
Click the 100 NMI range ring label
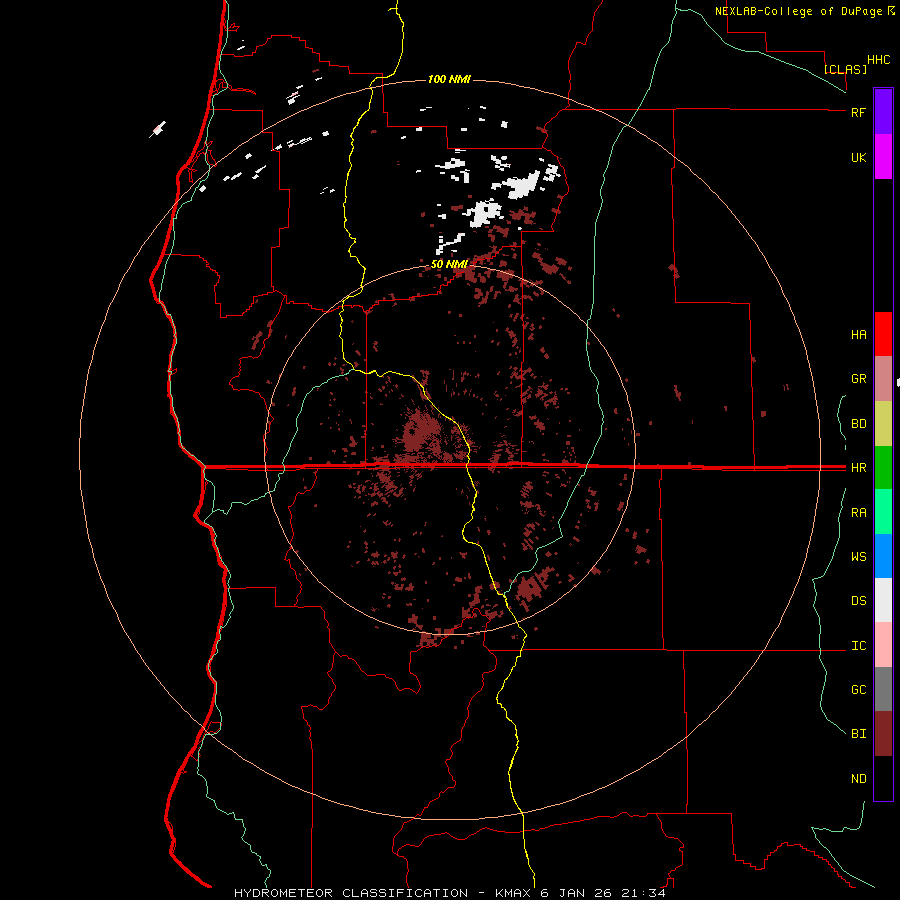click(449, 79)
